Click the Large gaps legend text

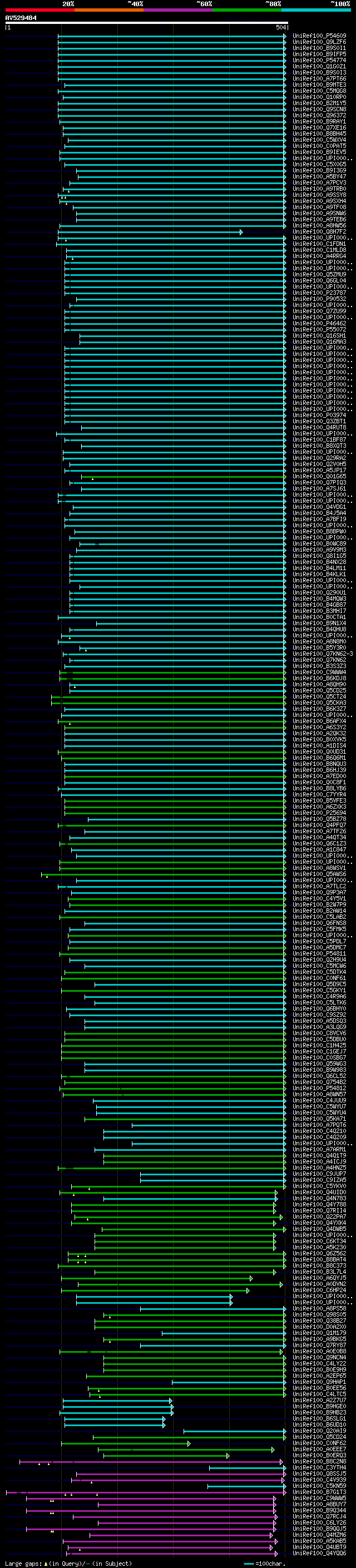coord(68,1563)
